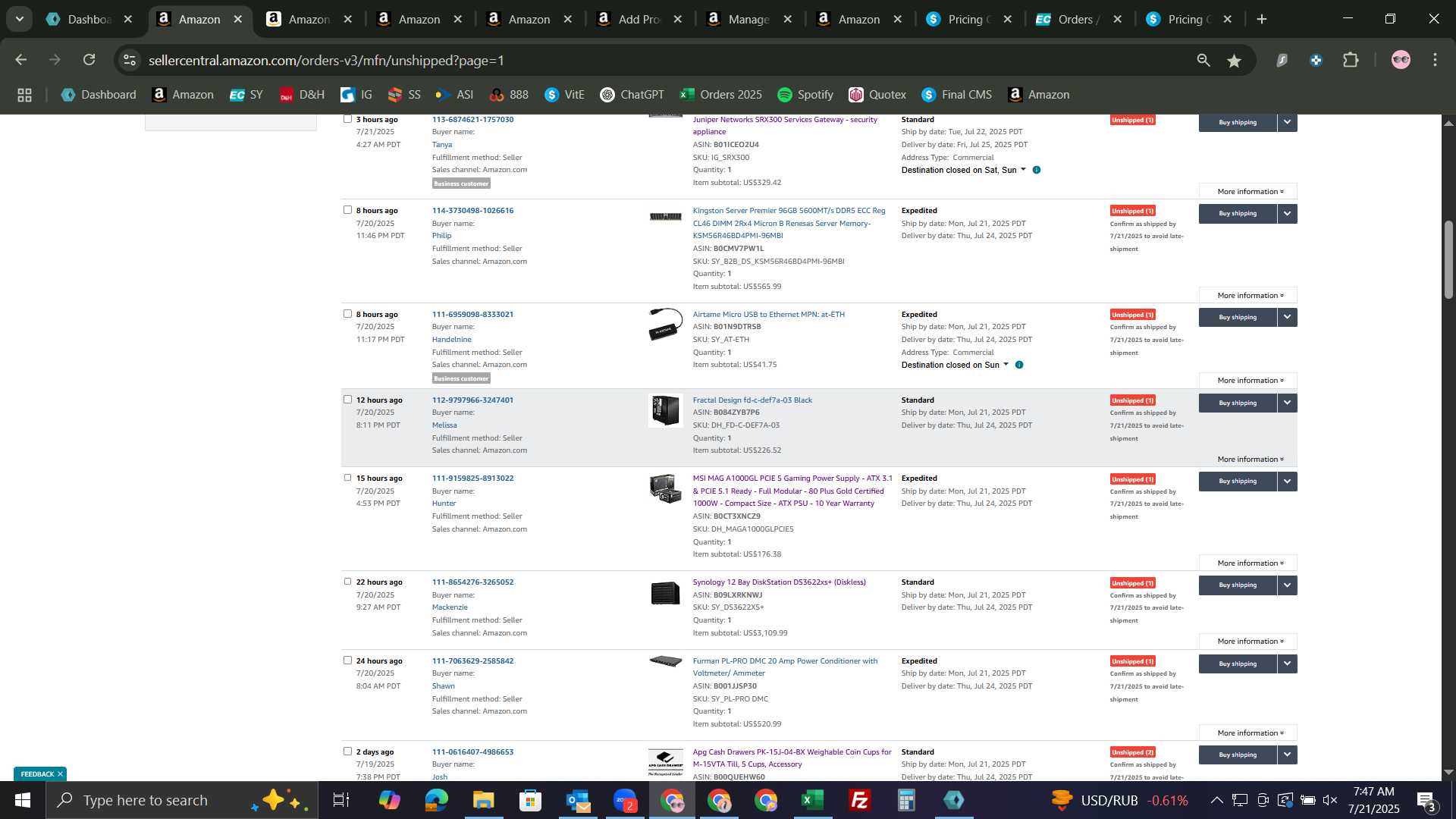Open the Spotify bookmark
This screenshot has width=1456, height=819.
point(805,95)
